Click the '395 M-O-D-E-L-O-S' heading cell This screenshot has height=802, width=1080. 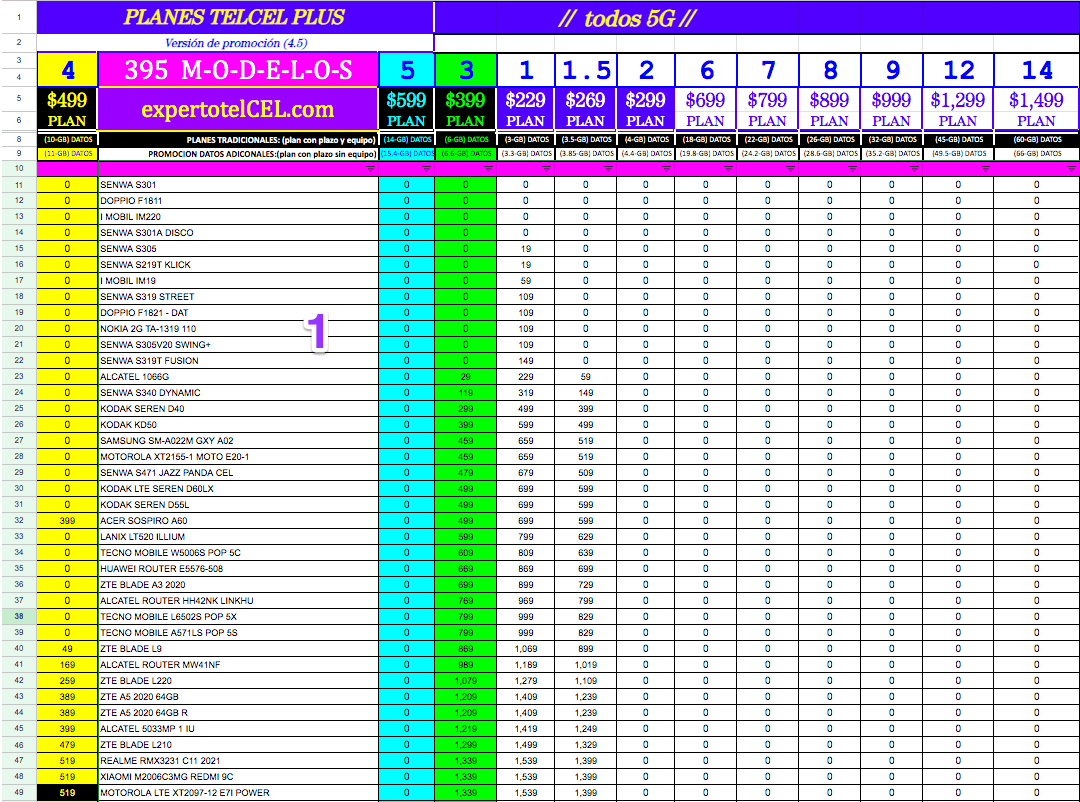(x=238, y=70)
